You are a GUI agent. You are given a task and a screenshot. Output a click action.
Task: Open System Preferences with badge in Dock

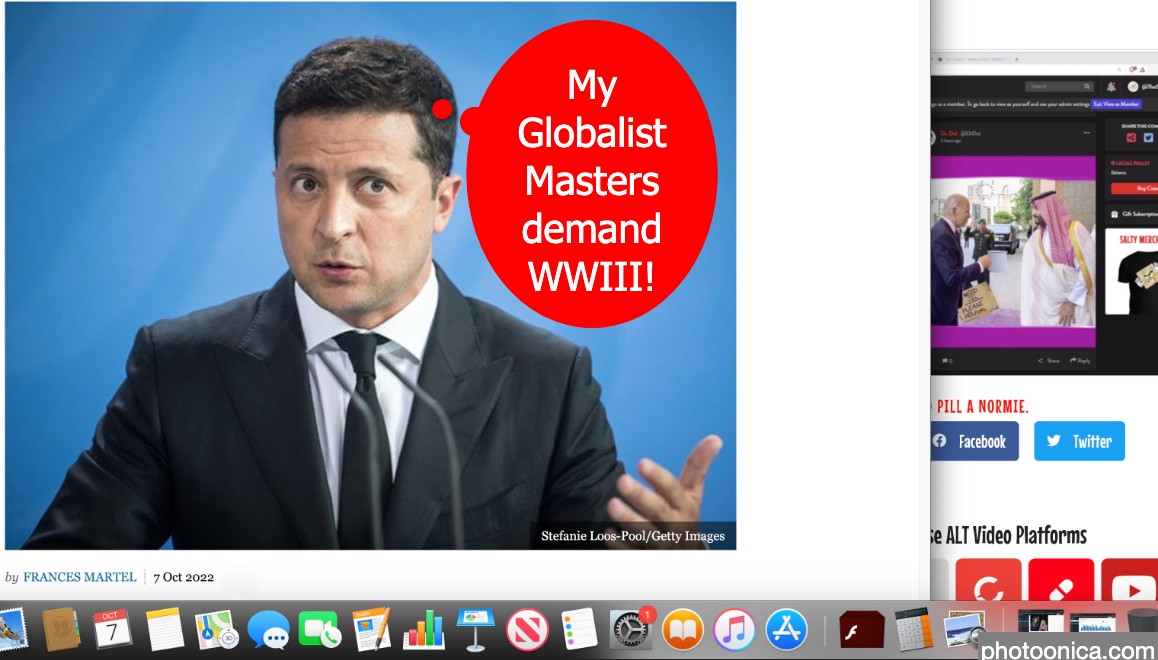pyautogui.click(x=631, y=630)
